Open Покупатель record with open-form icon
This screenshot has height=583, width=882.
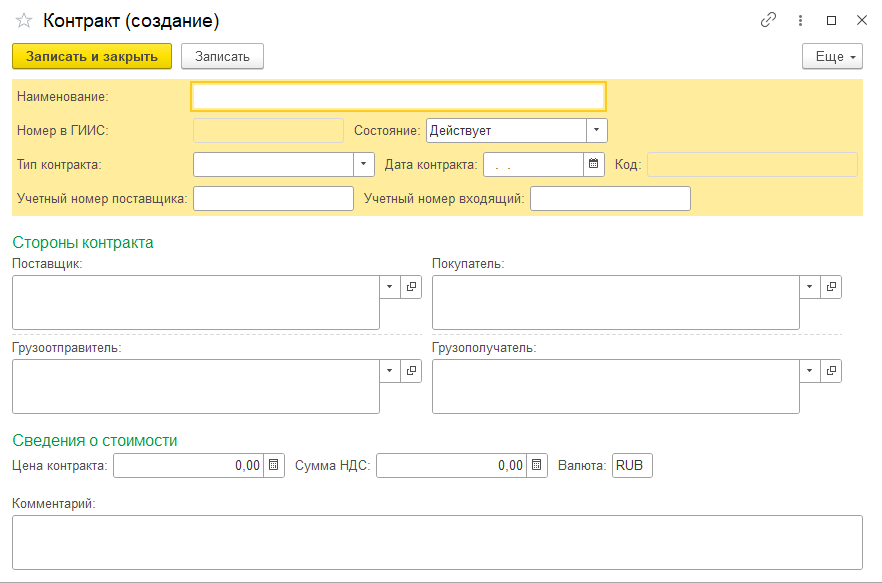click(831, 287)
